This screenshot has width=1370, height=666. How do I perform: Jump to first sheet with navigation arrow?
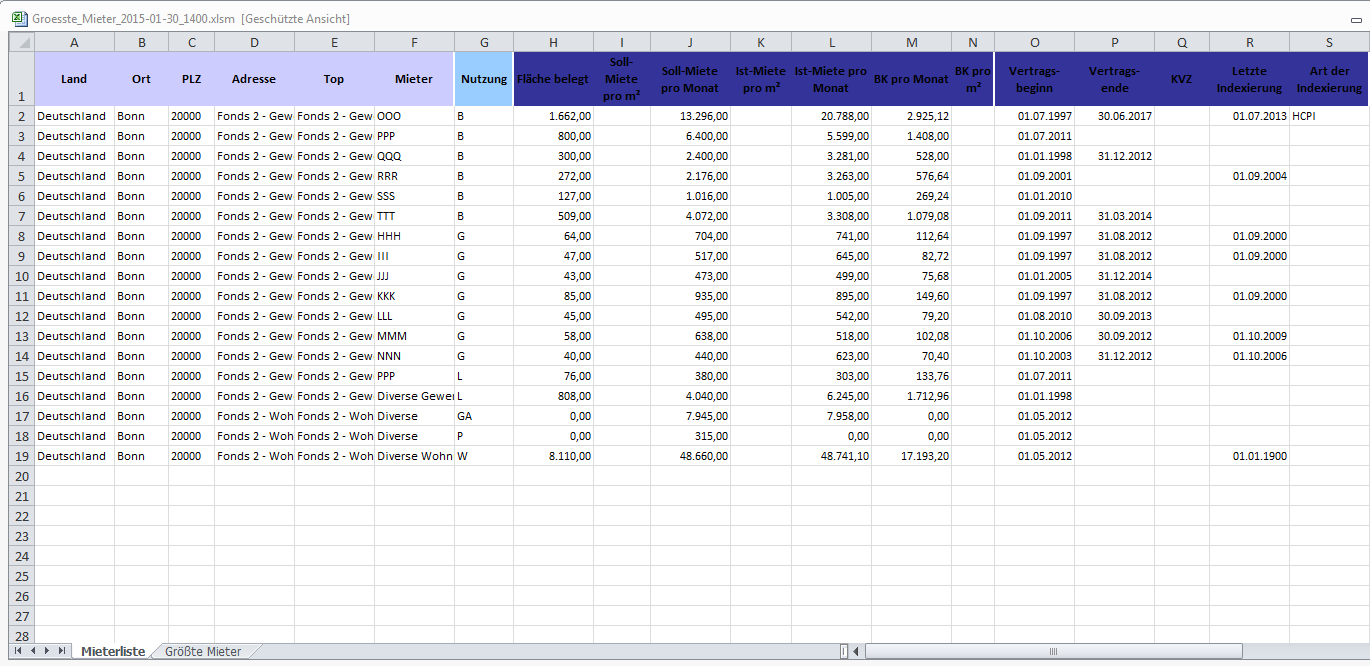pos(19,651)
